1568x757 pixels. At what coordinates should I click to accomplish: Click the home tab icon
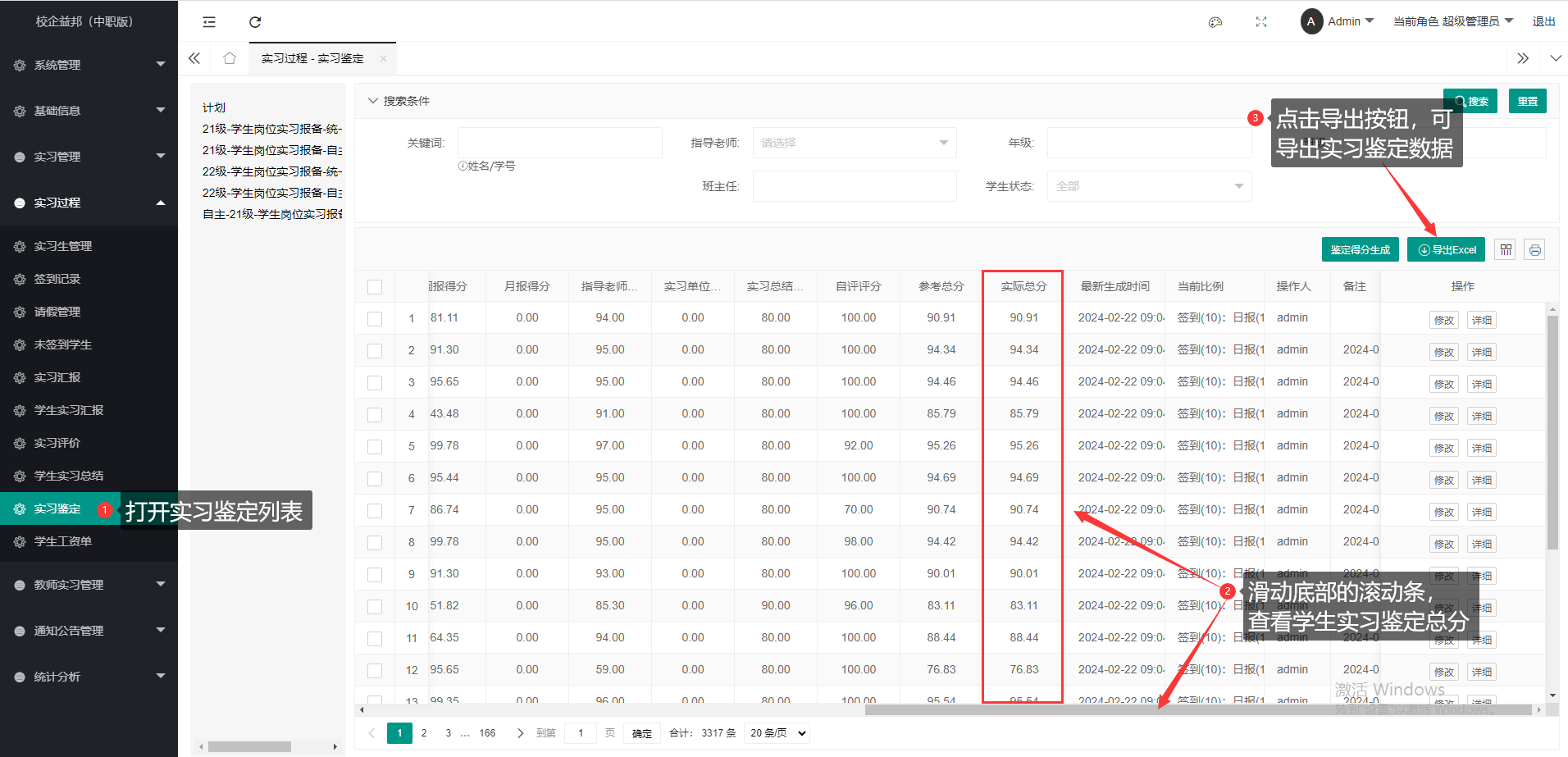pyautogui.click(x=230, y=58)
